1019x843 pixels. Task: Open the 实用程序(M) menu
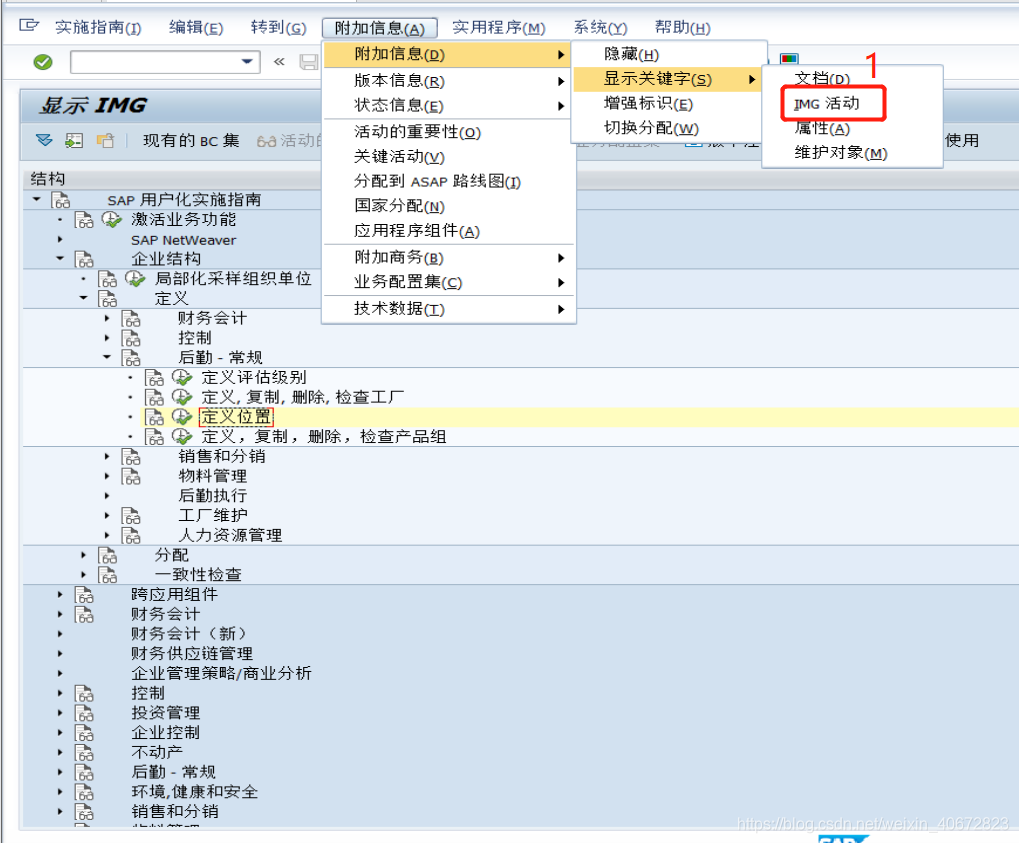[x=498, y=27]
